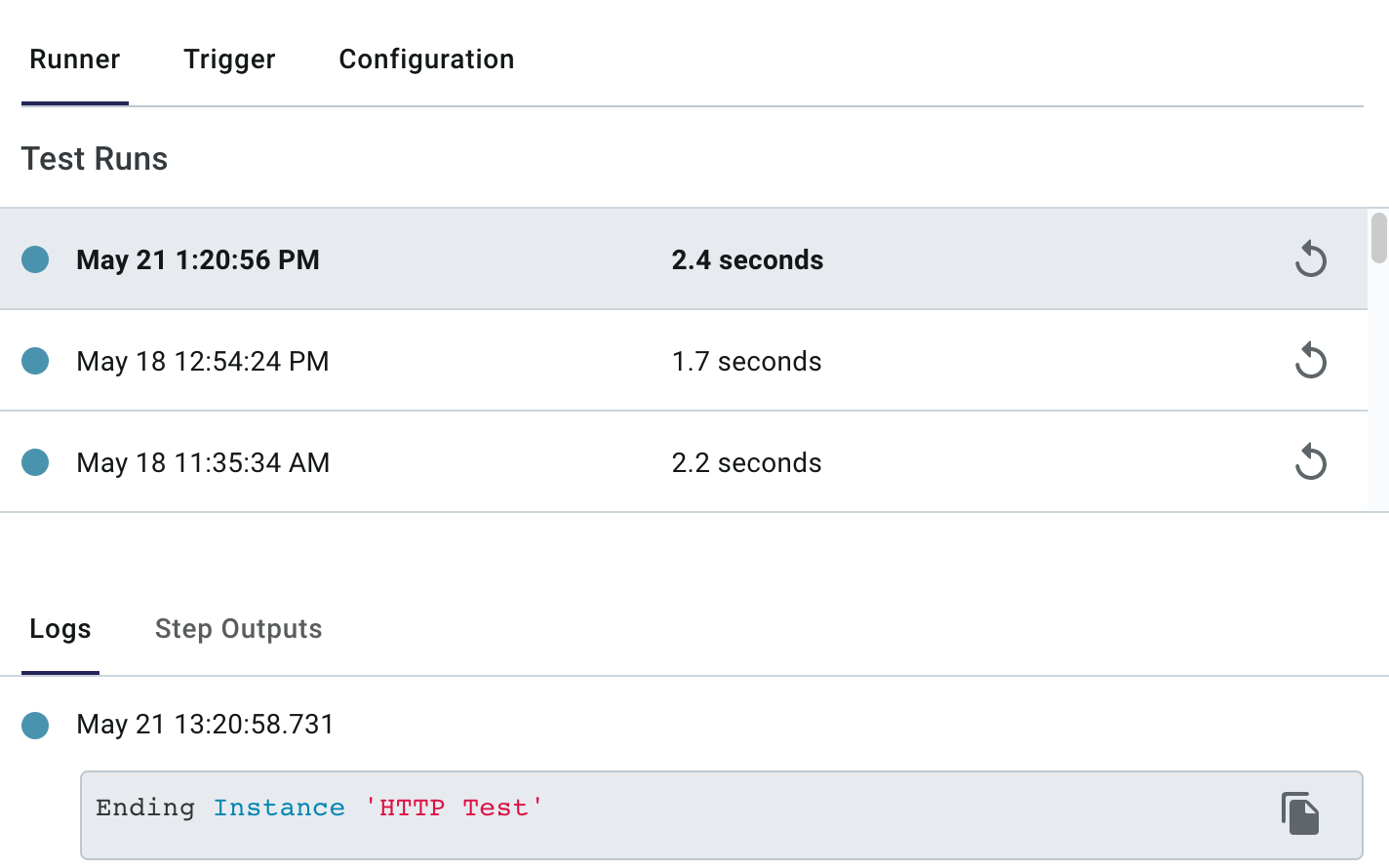Switch to the Trigger tab
The width and height of the screenshot is (1389, 868).
tap(229, 59)
